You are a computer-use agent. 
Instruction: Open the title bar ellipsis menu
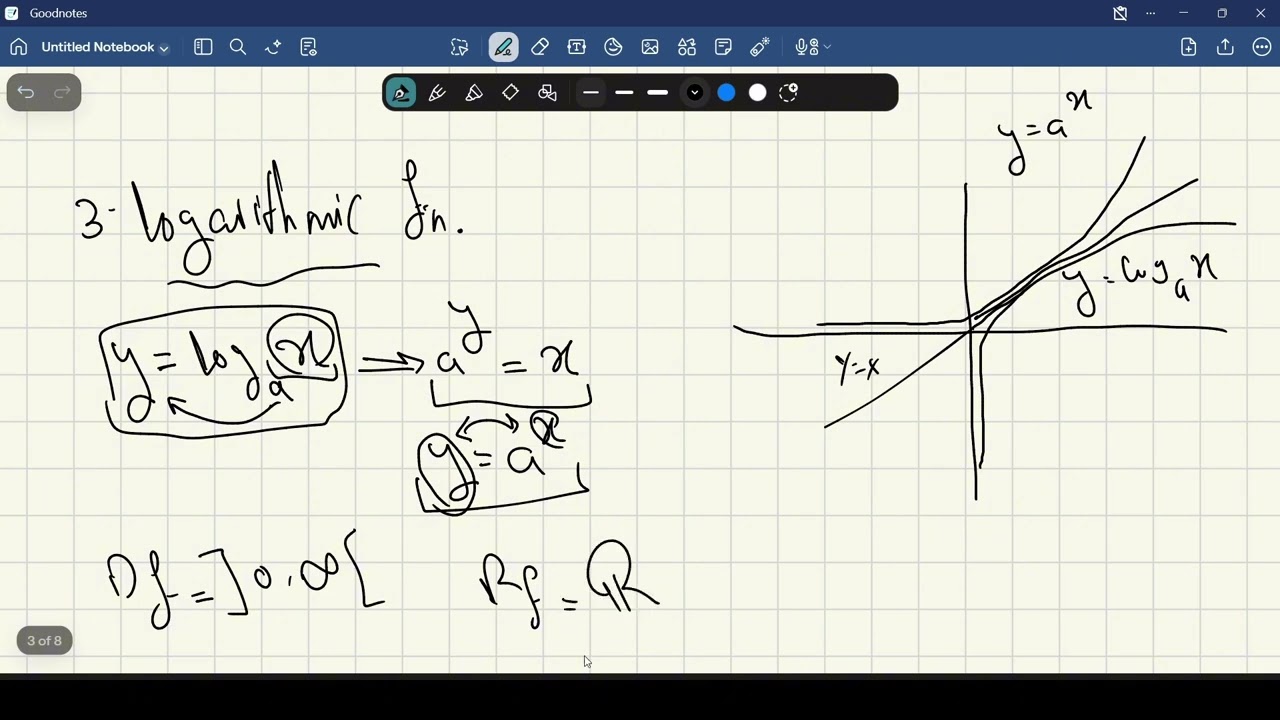pyautogui.click(x=1151, y=13)
